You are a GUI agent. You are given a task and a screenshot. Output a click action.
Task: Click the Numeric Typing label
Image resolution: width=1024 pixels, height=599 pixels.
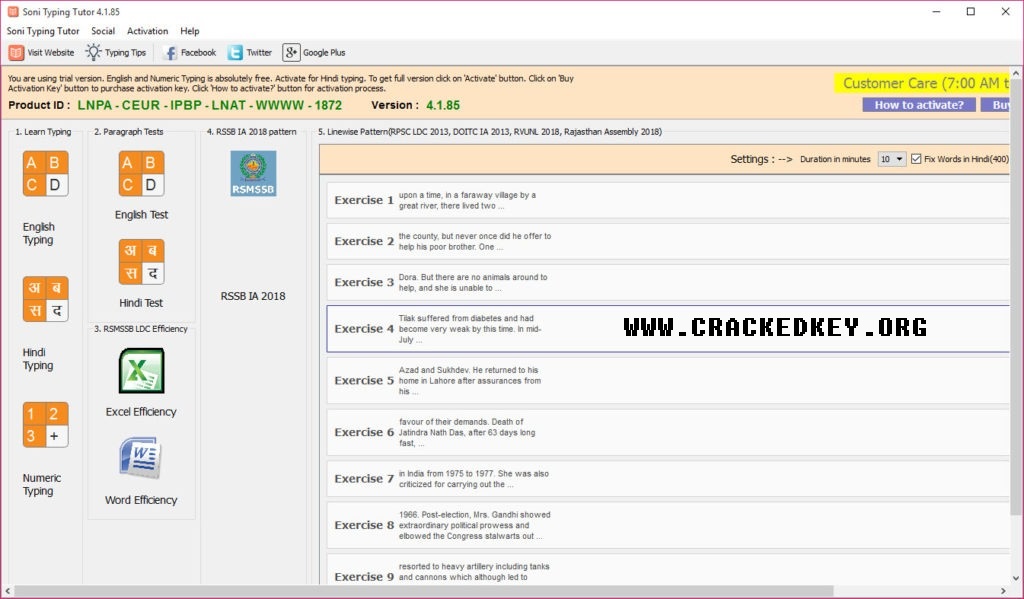click(x=42, y=484)
